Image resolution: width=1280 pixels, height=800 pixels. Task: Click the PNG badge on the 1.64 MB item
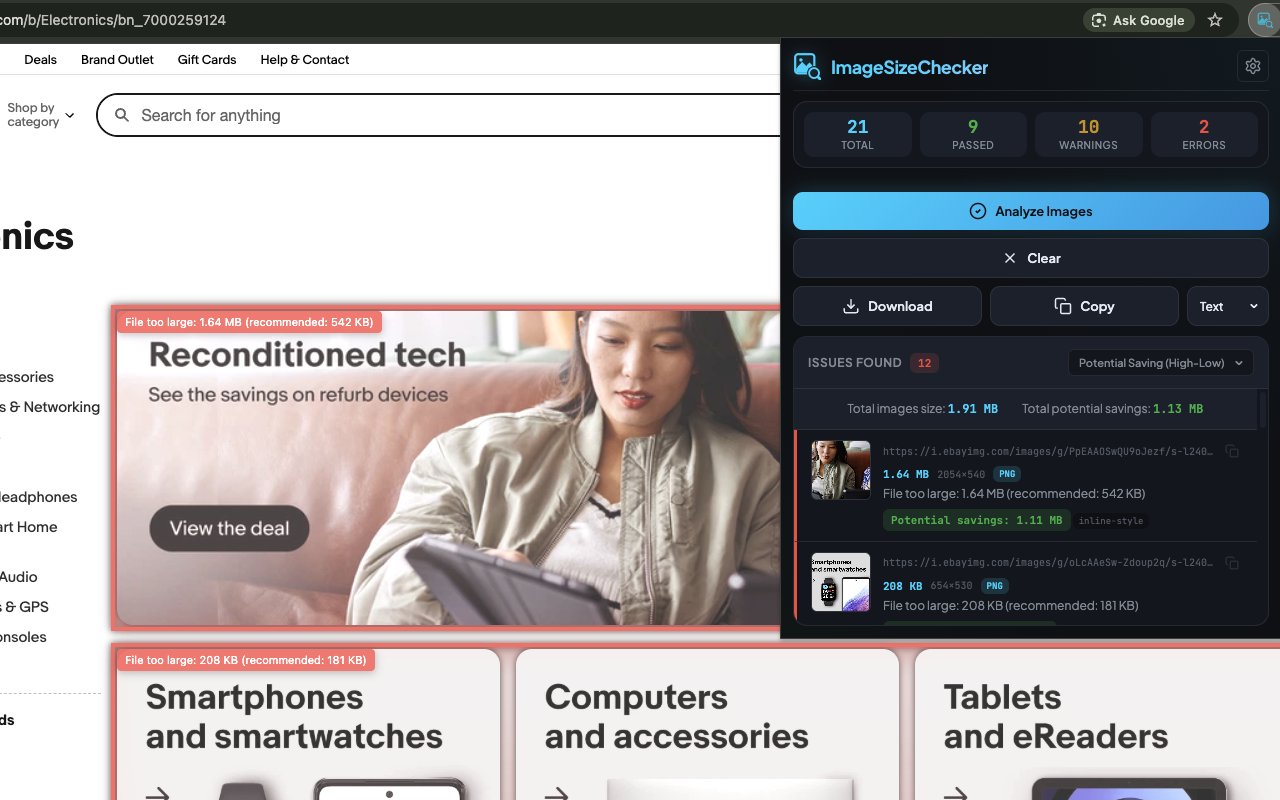click(x=1007, y=474)
